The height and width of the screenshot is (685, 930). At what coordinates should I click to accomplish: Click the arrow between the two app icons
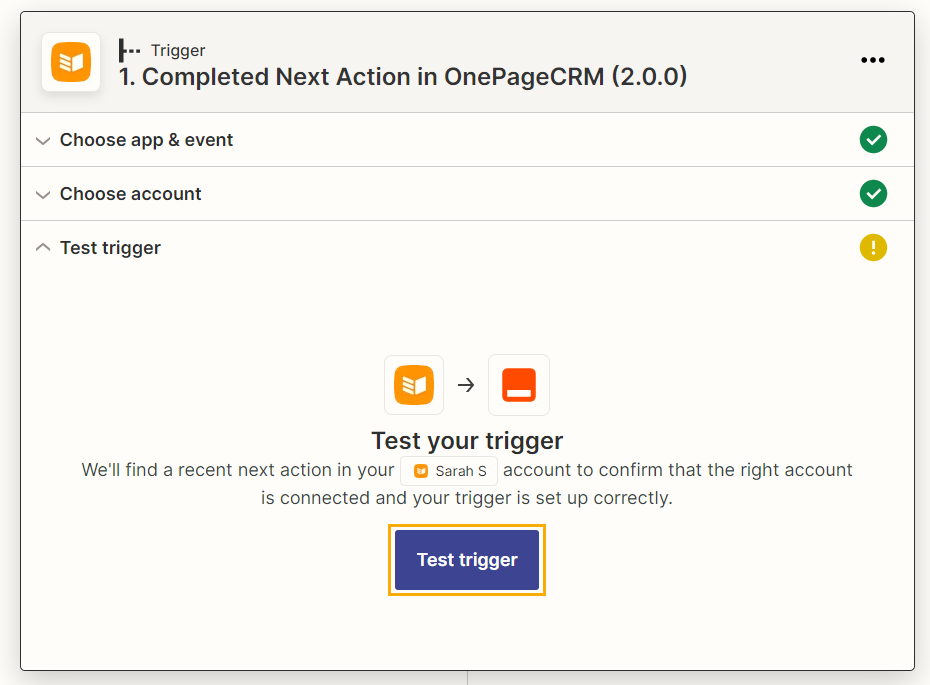466,385
